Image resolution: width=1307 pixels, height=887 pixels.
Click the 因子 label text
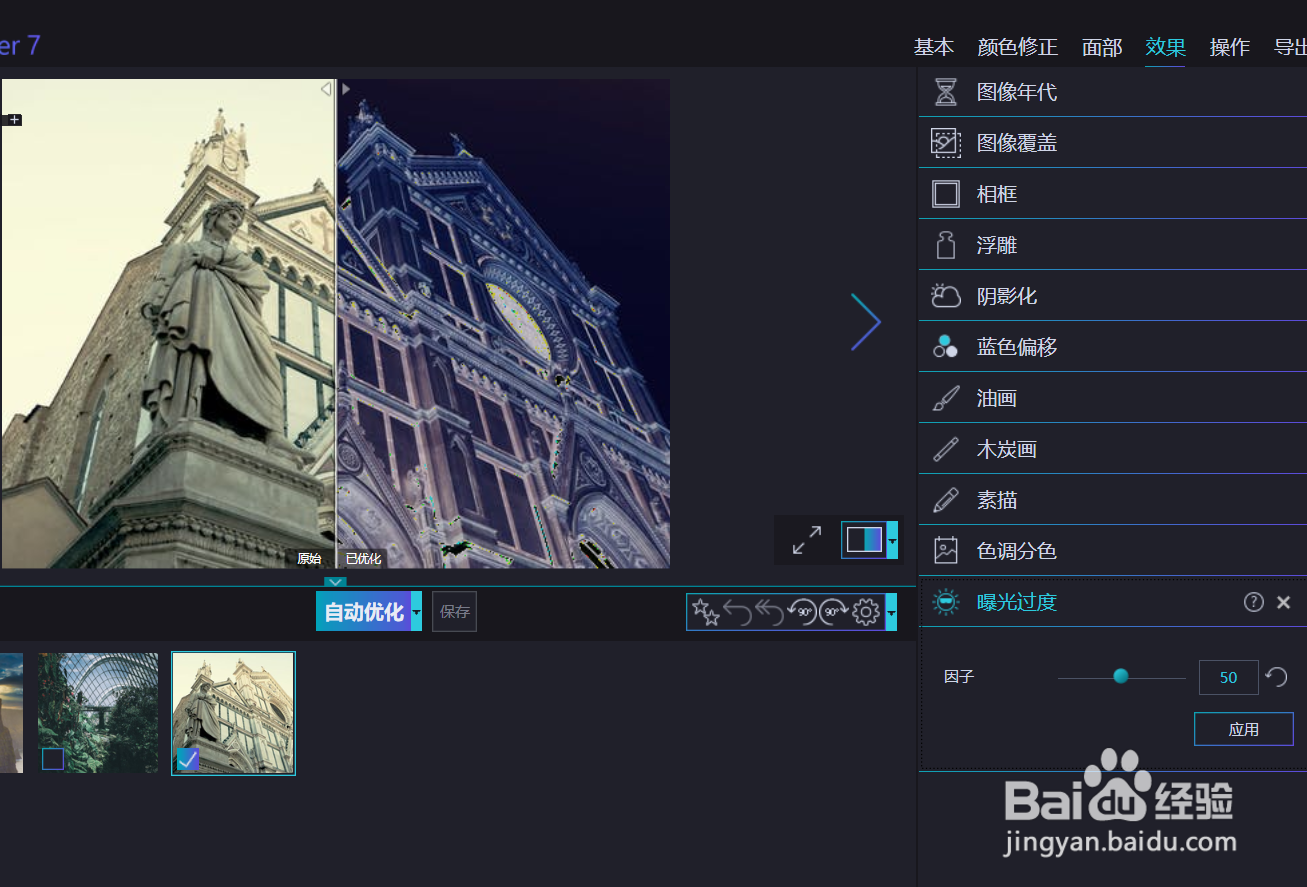(x=959, y=677)
